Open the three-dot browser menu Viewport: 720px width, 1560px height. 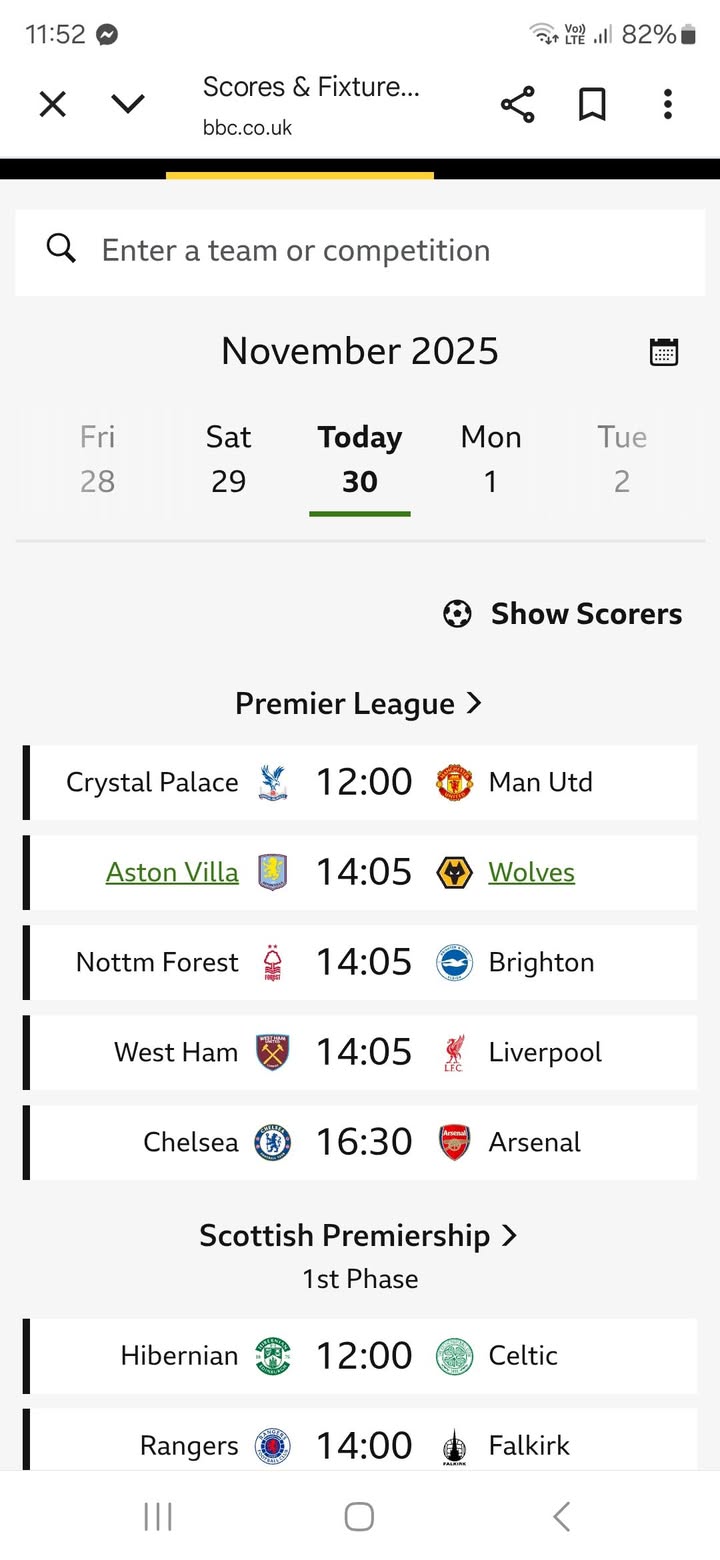pyautogui.click(x=667, y=104)
